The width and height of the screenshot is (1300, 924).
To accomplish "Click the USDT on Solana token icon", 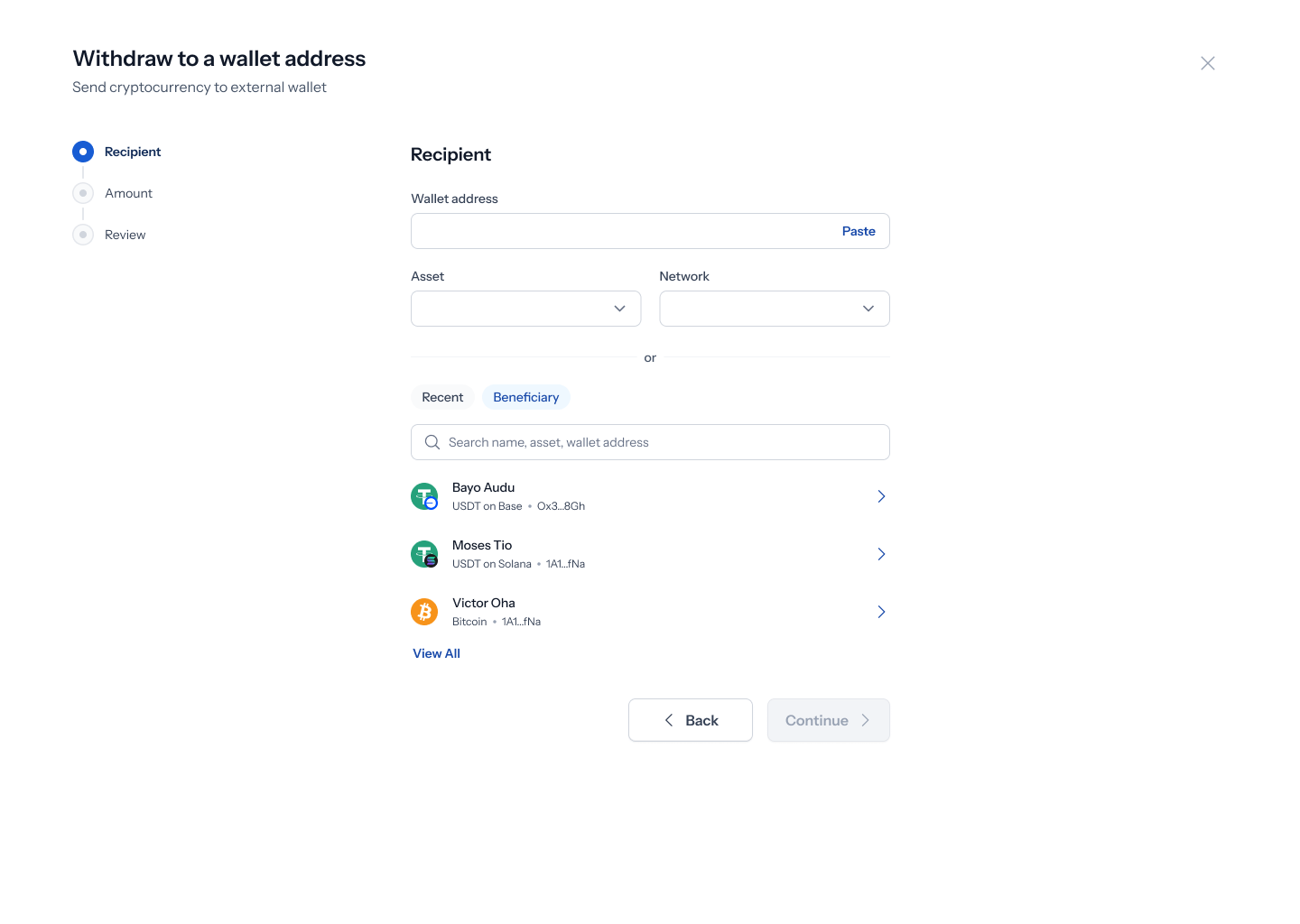I will click(424, 554).
